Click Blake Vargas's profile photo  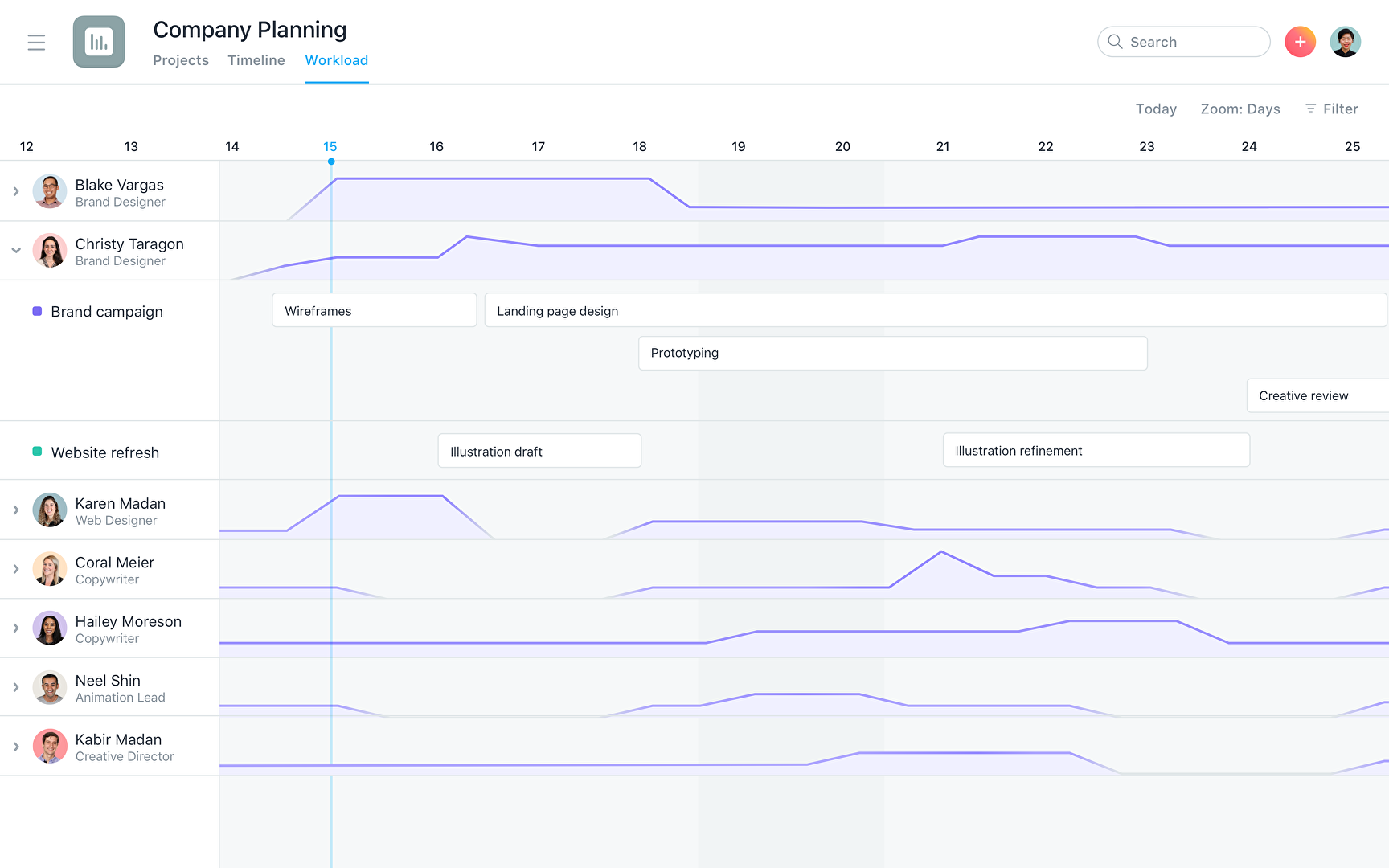(50, 192)
